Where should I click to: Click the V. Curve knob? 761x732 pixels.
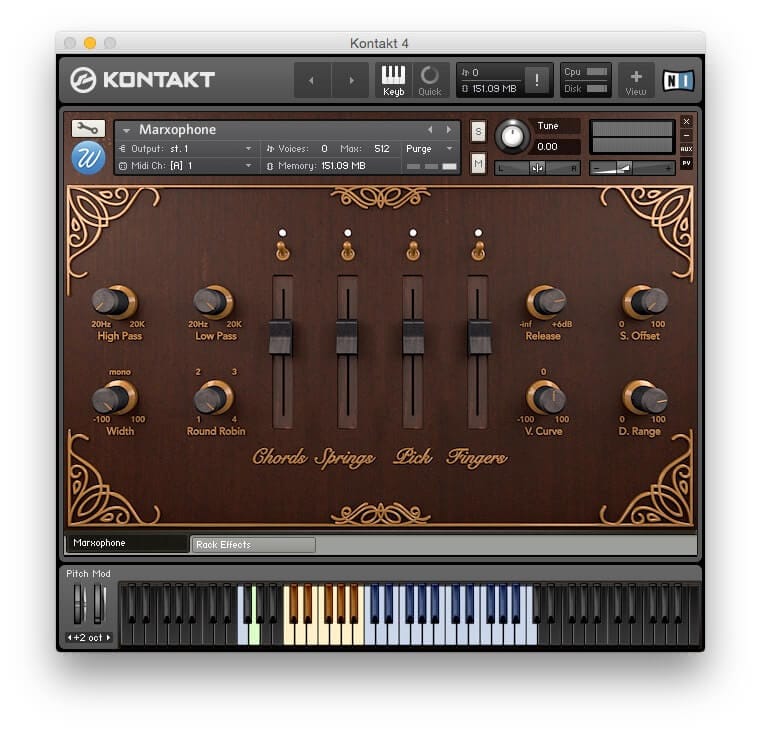tap(546, 398)
